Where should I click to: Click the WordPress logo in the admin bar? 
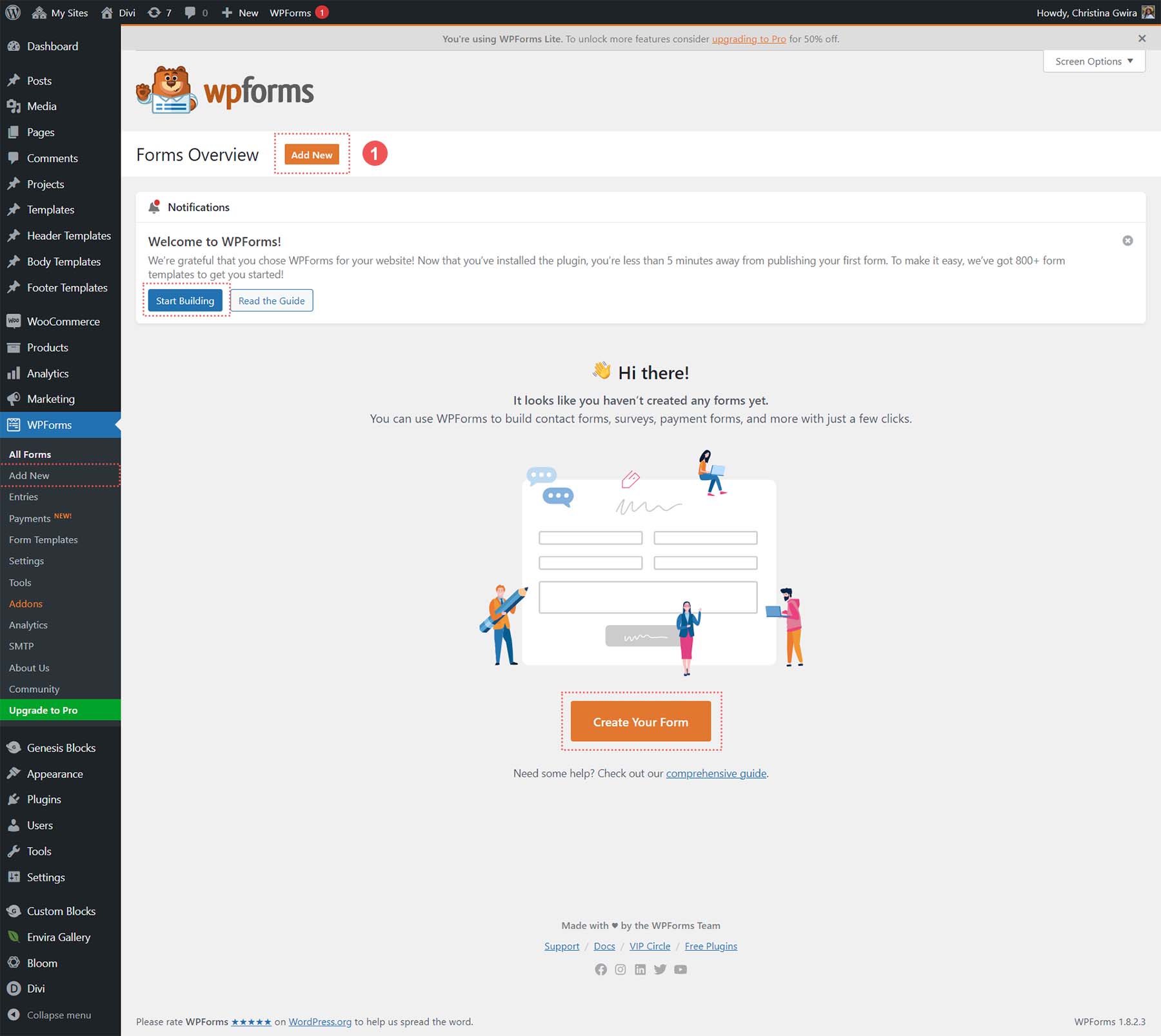(12, 12)
